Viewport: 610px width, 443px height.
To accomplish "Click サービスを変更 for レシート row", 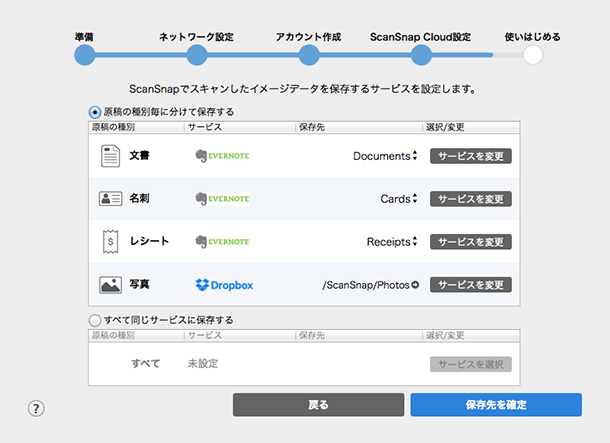I will pyautogui.click(x=471, y=242).
